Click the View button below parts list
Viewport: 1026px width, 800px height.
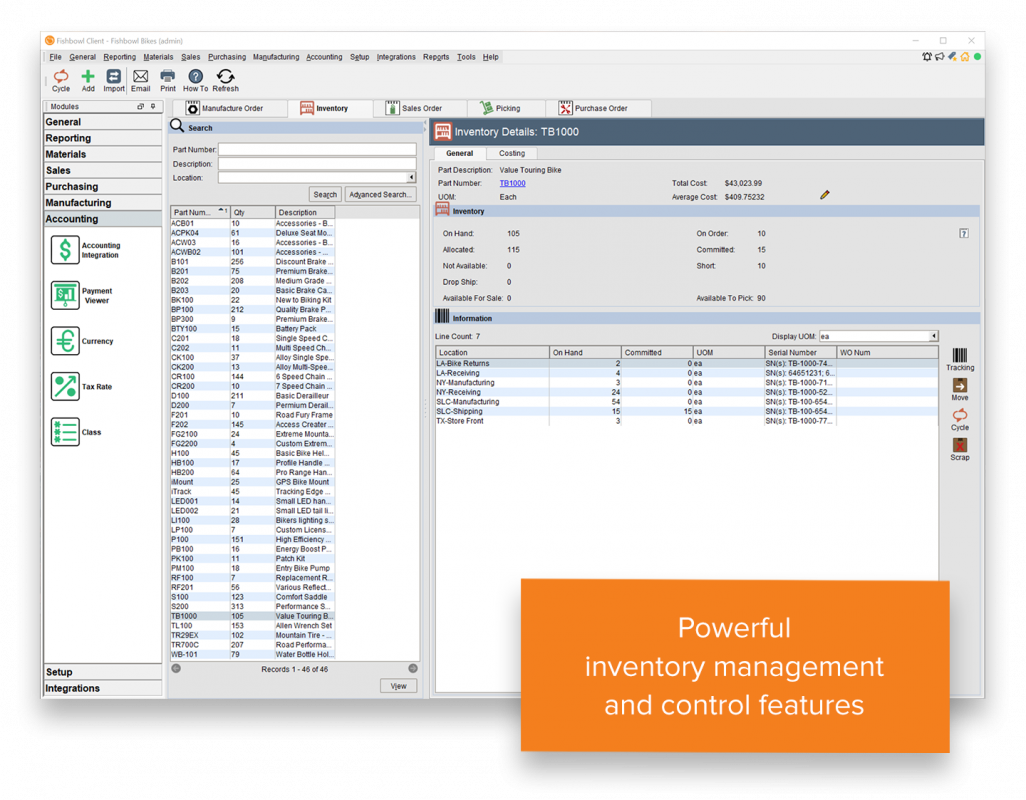pos(398,686)
